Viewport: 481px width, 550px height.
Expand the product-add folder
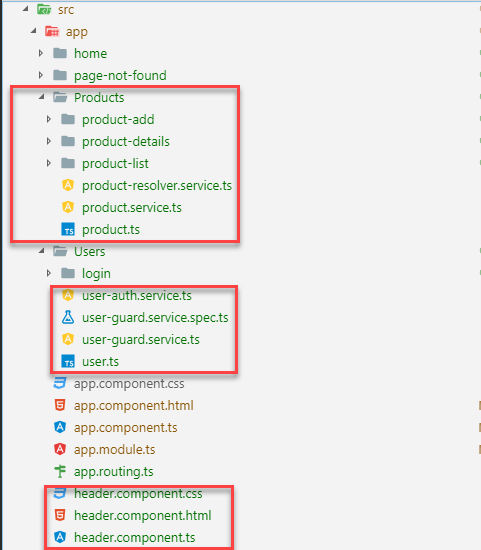(x=49, y=119)
